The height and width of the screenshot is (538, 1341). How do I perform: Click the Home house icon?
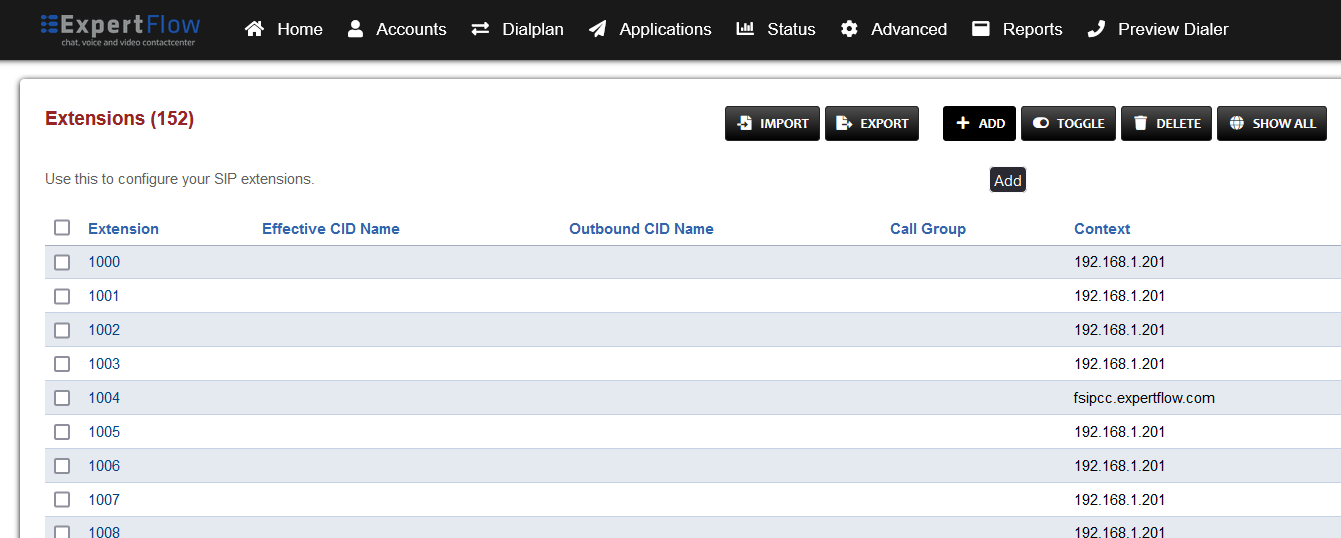tap(255, 29)
